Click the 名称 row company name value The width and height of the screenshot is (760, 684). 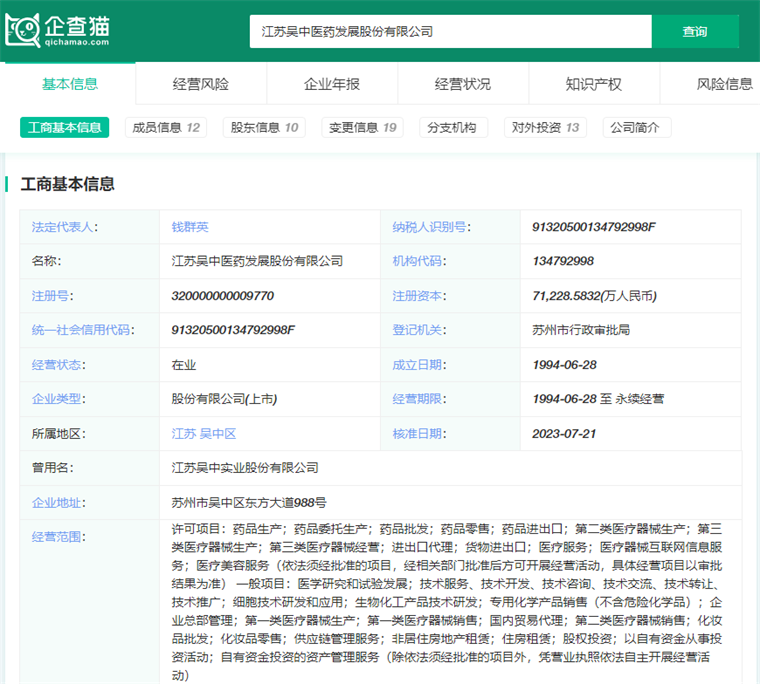pos(257,261)
